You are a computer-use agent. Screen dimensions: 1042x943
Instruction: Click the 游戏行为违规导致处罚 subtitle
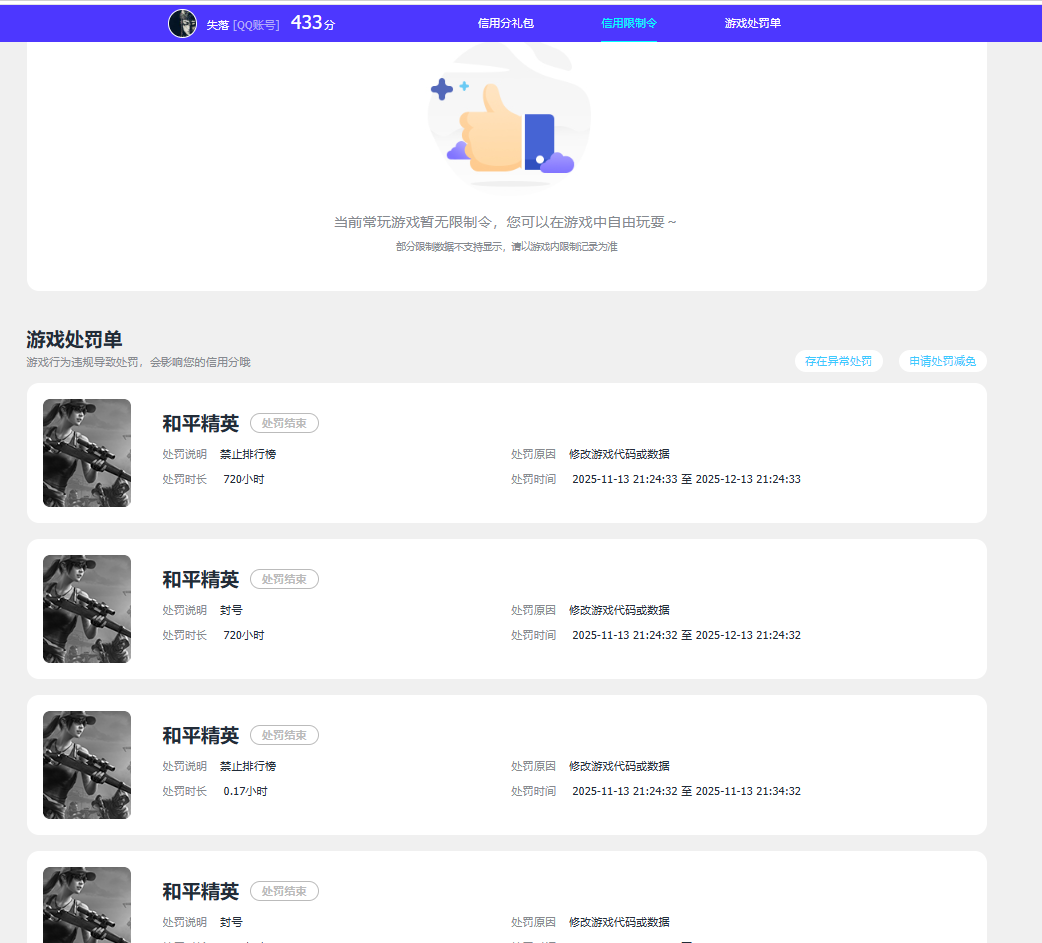click(x=138, y=362)
